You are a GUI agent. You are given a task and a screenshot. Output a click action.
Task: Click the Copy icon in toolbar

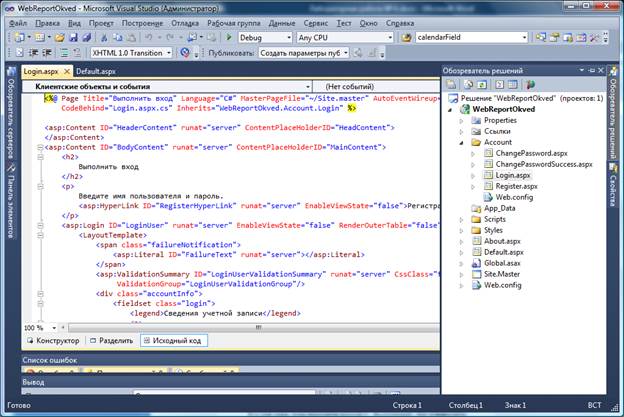[117, 38]
